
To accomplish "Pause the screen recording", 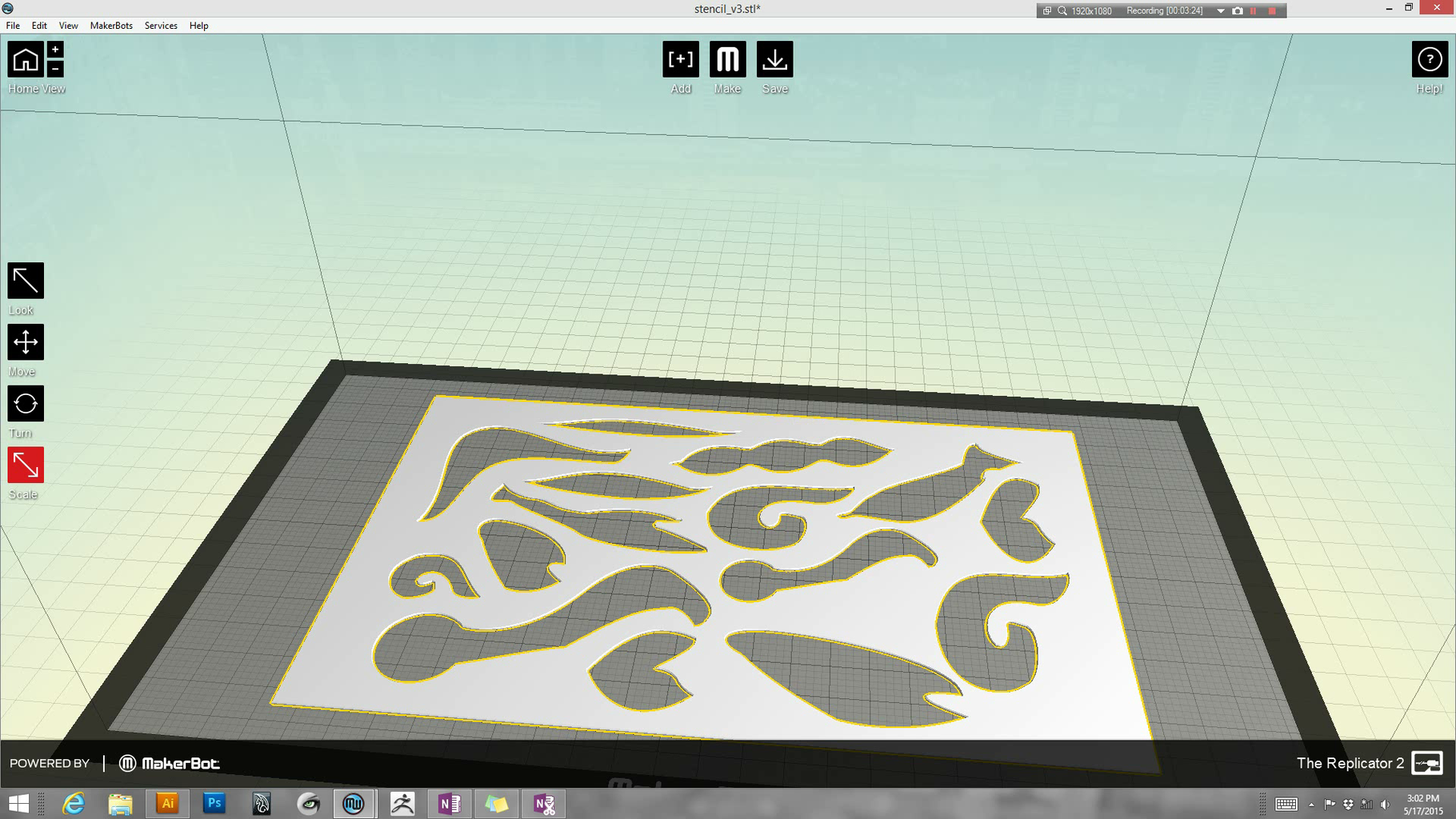I will pos(1252,10).
